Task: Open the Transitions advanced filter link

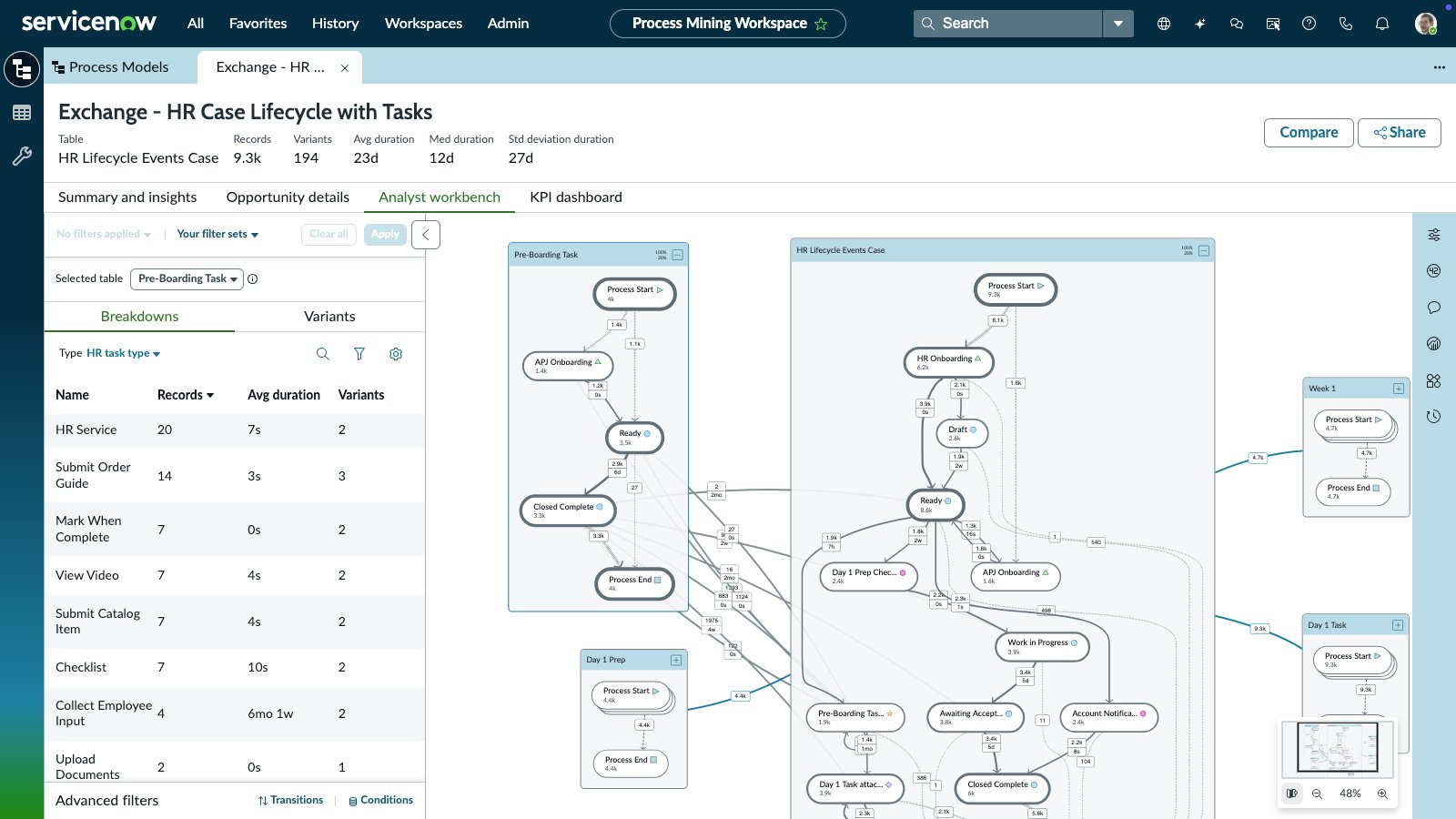Action: [x=290, y=801]
